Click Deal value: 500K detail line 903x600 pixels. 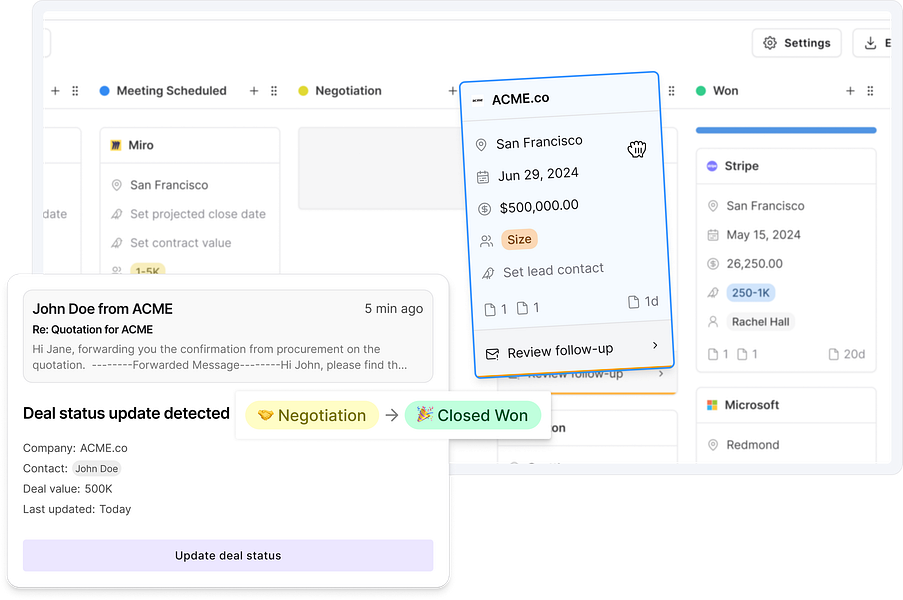pos(68,489)
